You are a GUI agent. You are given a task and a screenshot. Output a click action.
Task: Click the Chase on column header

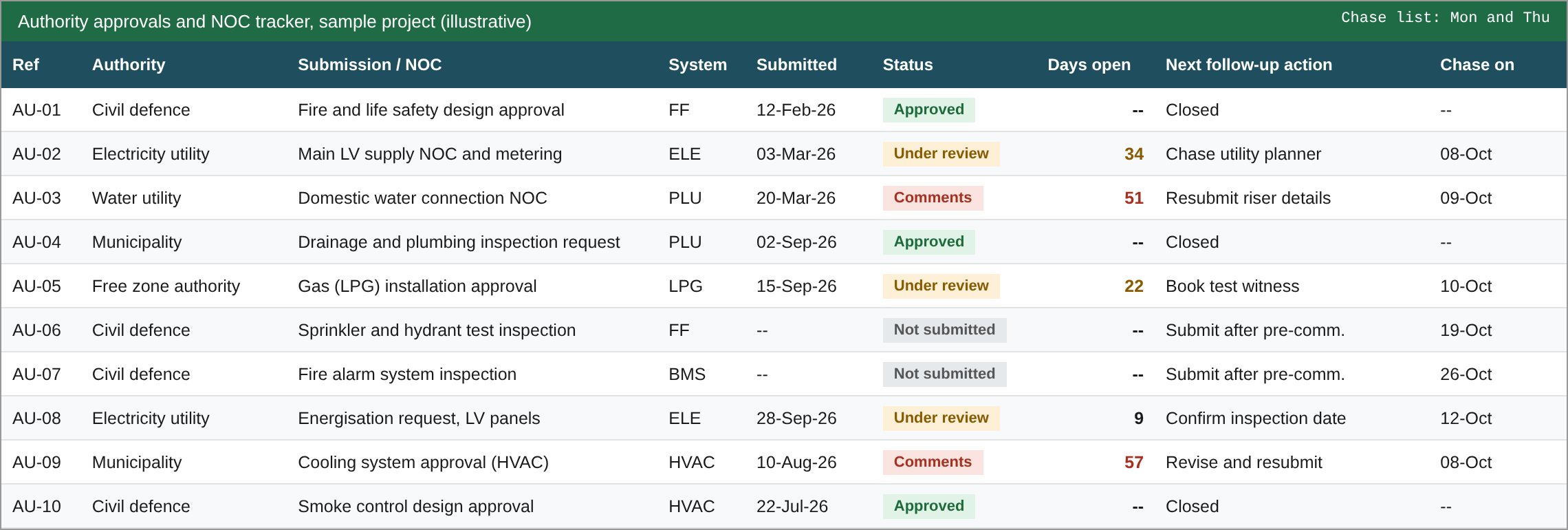pos(1477,65)
